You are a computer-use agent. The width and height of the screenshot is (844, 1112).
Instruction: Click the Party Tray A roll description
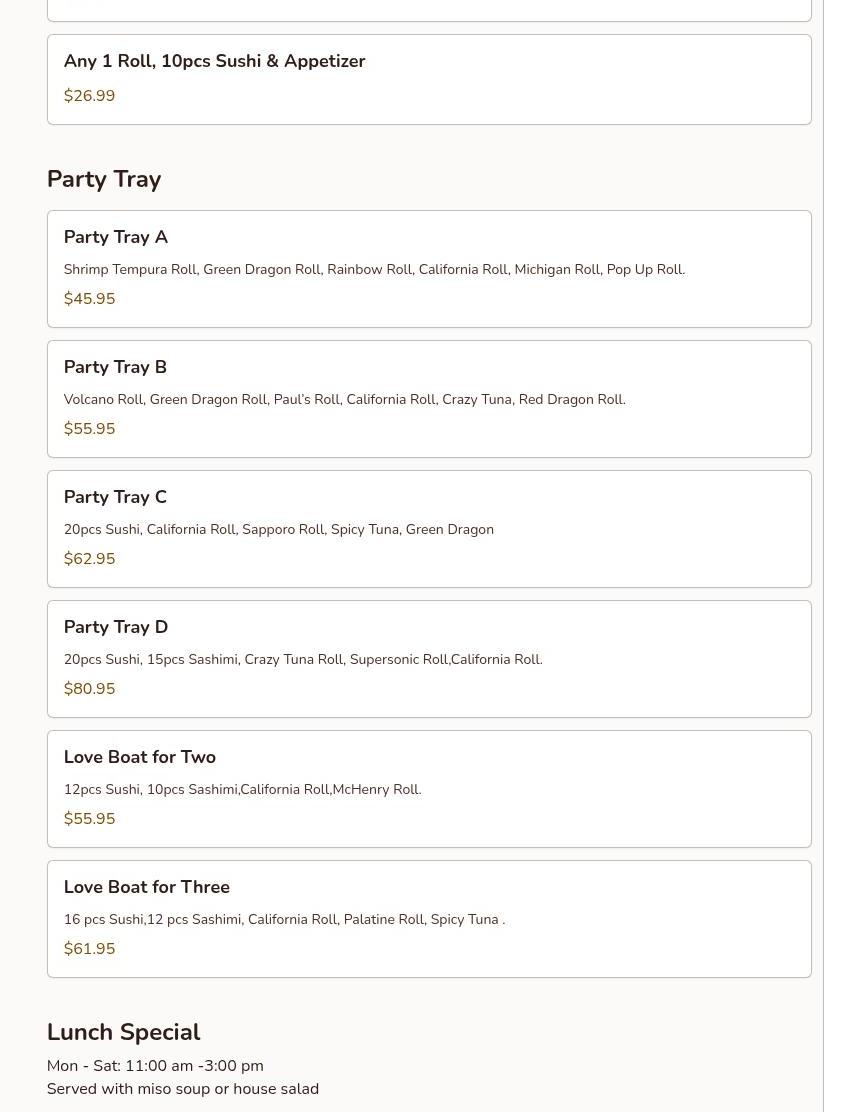(374, 270)
